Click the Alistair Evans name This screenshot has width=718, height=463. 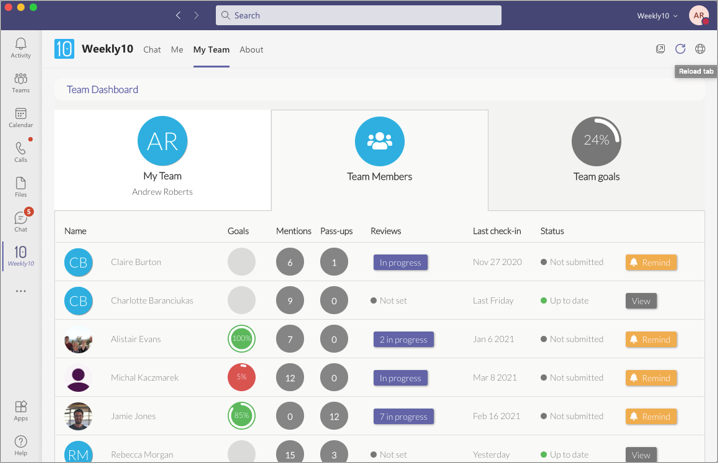[x=136, y=339]
